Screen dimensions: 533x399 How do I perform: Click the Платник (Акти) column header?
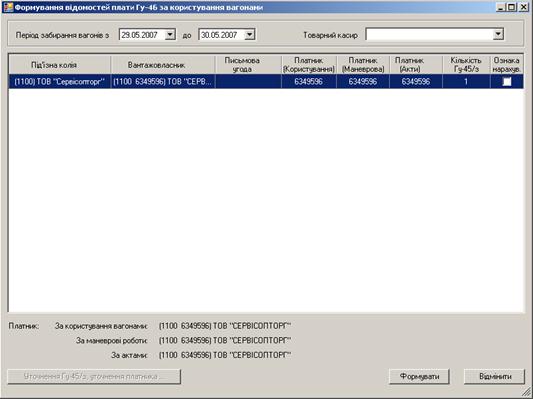[x=416, y=65]
